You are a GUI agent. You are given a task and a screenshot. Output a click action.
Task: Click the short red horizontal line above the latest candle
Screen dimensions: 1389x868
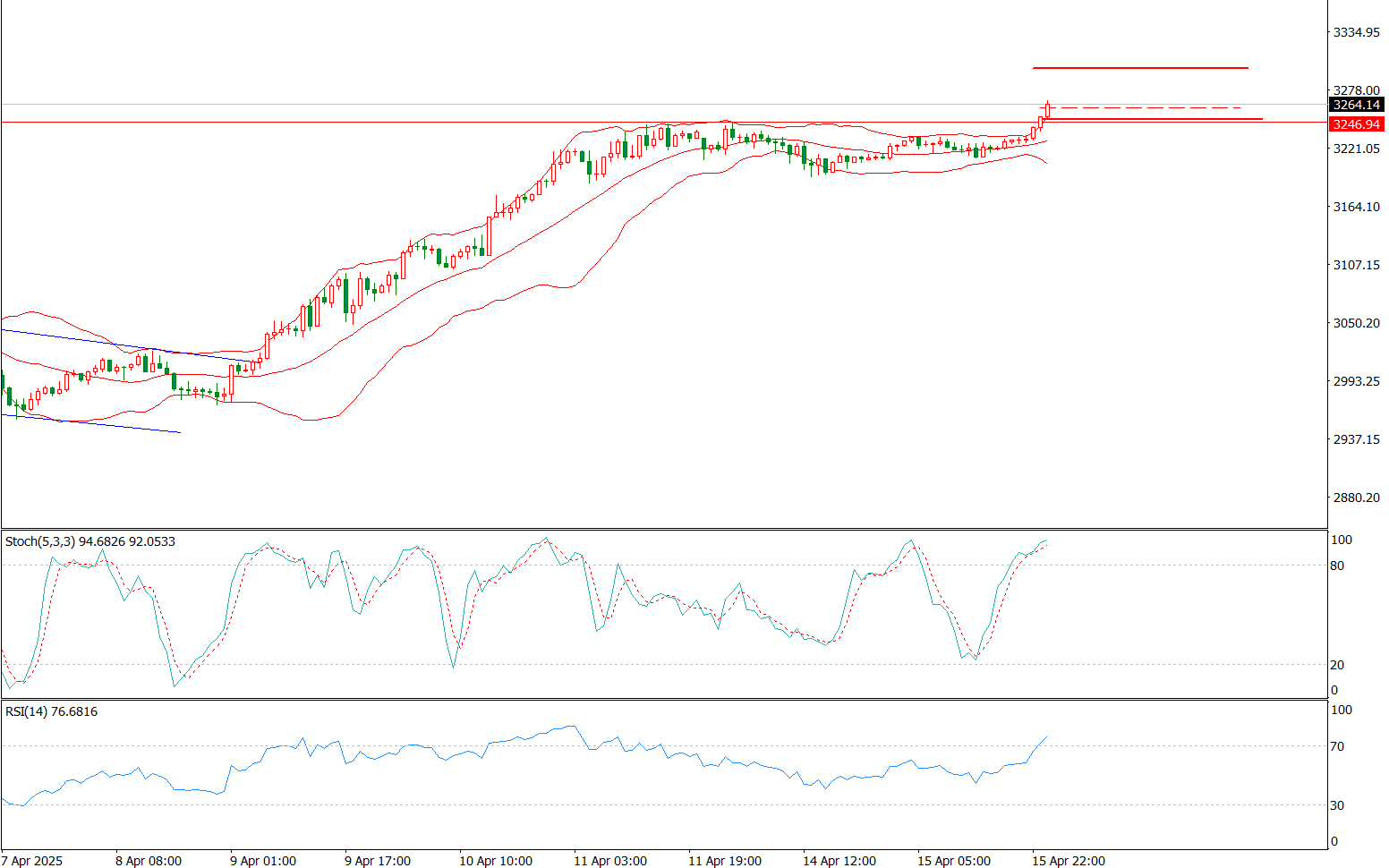(x=1139, y=67)
